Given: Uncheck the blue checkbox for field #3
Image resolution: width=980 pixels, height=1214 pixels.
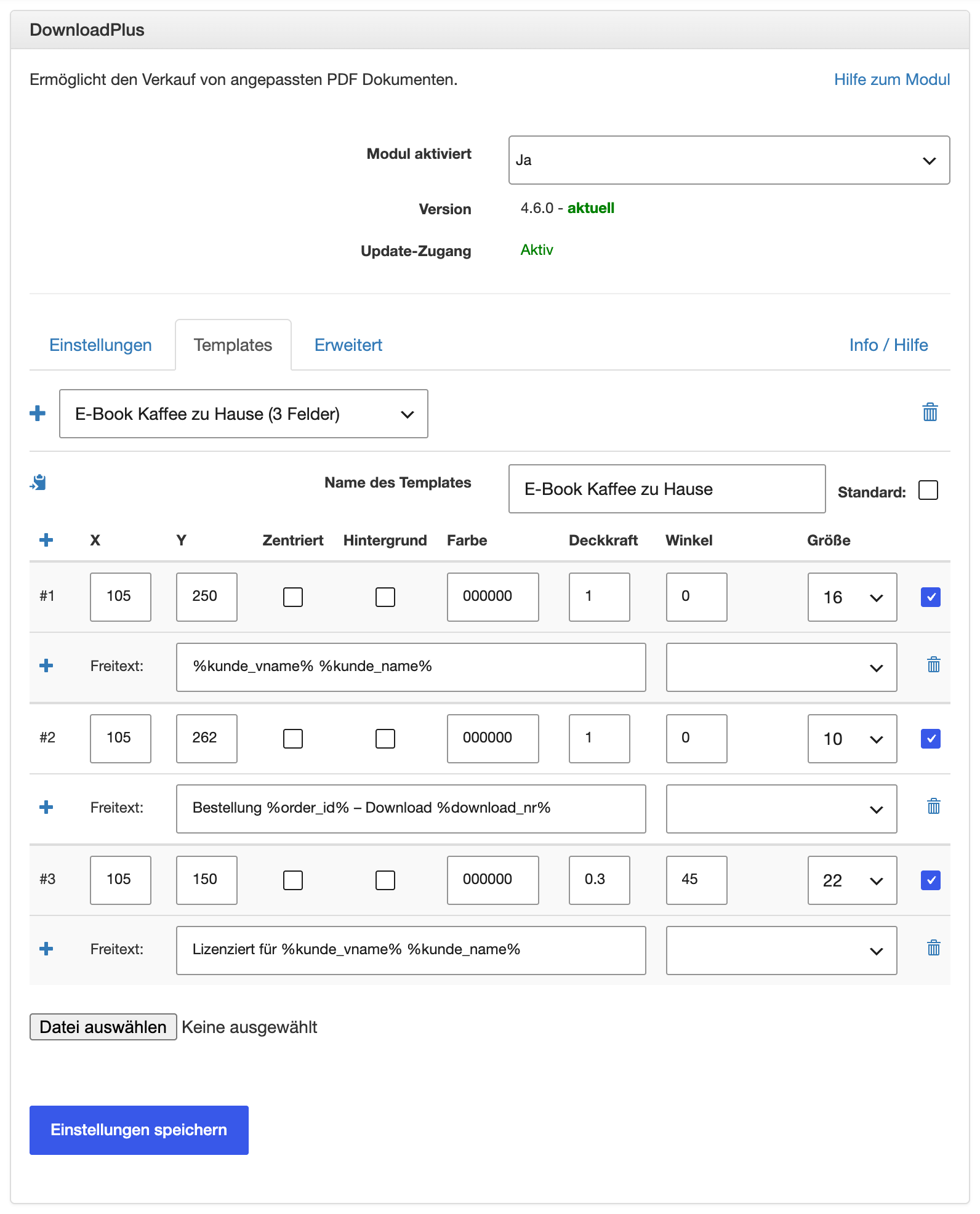Looking at the screenshot, I should coord(931,880).
